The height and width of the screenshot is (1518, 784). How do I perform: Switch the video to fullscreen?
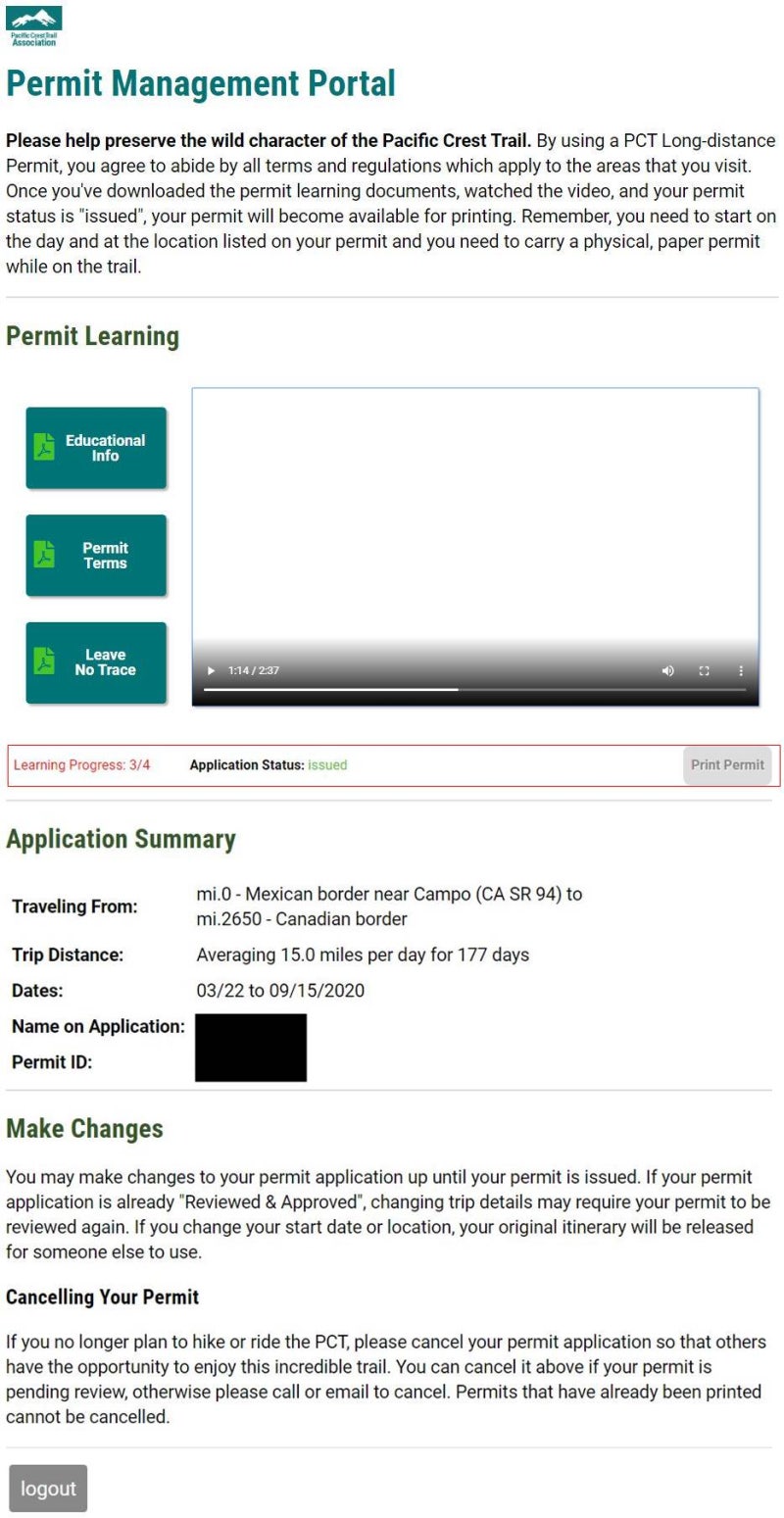(704, 670)
